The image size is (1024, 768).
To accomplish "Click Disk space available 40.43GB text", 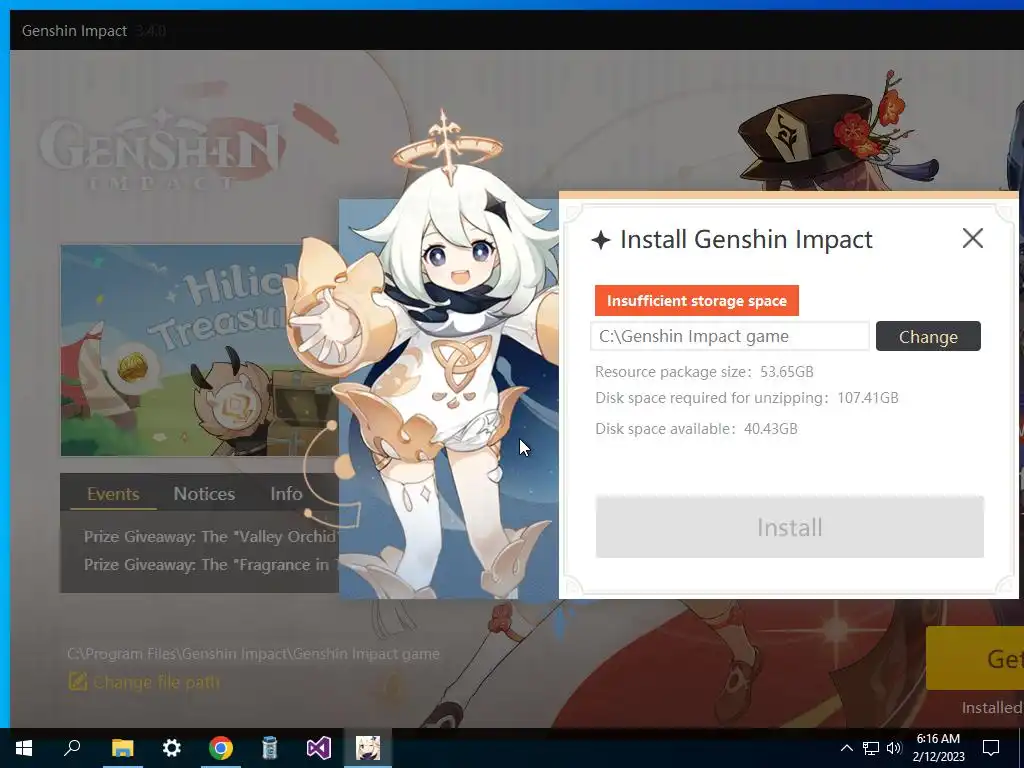I will (x=696, y=429).
